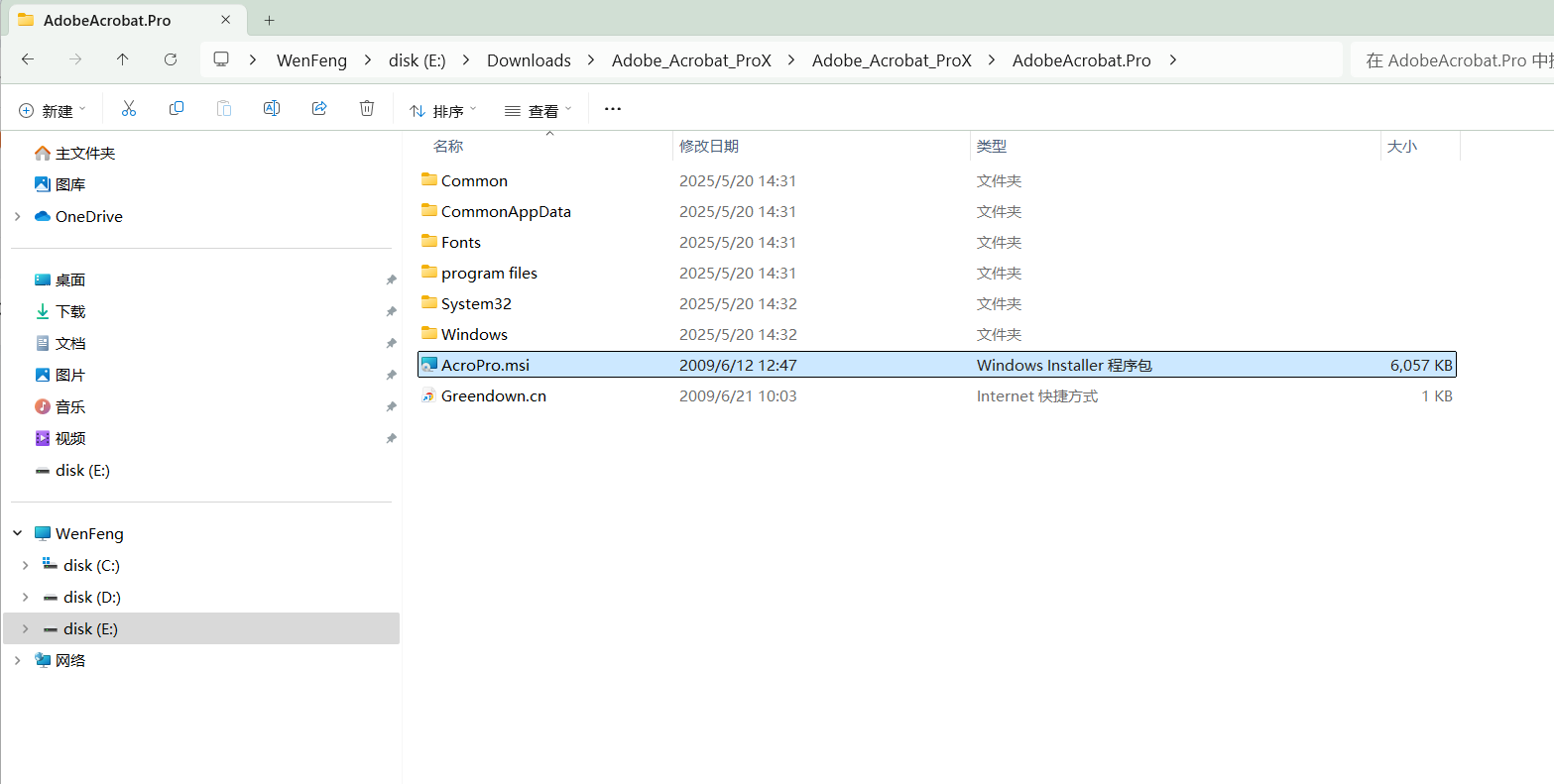Click the Share icon in toolbar
This screenshot has width=1554, height=784.
click(x=319, y=109)
